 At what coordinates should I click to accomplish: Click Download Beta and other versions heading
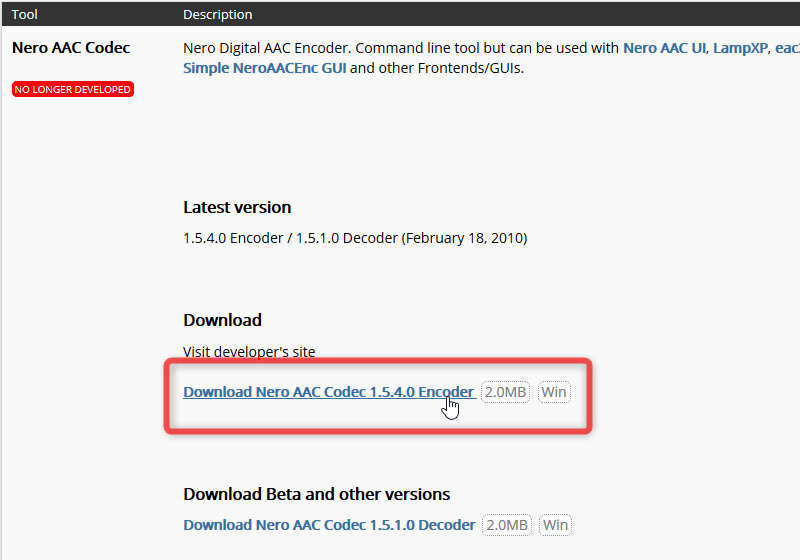(x=316, y=494)
